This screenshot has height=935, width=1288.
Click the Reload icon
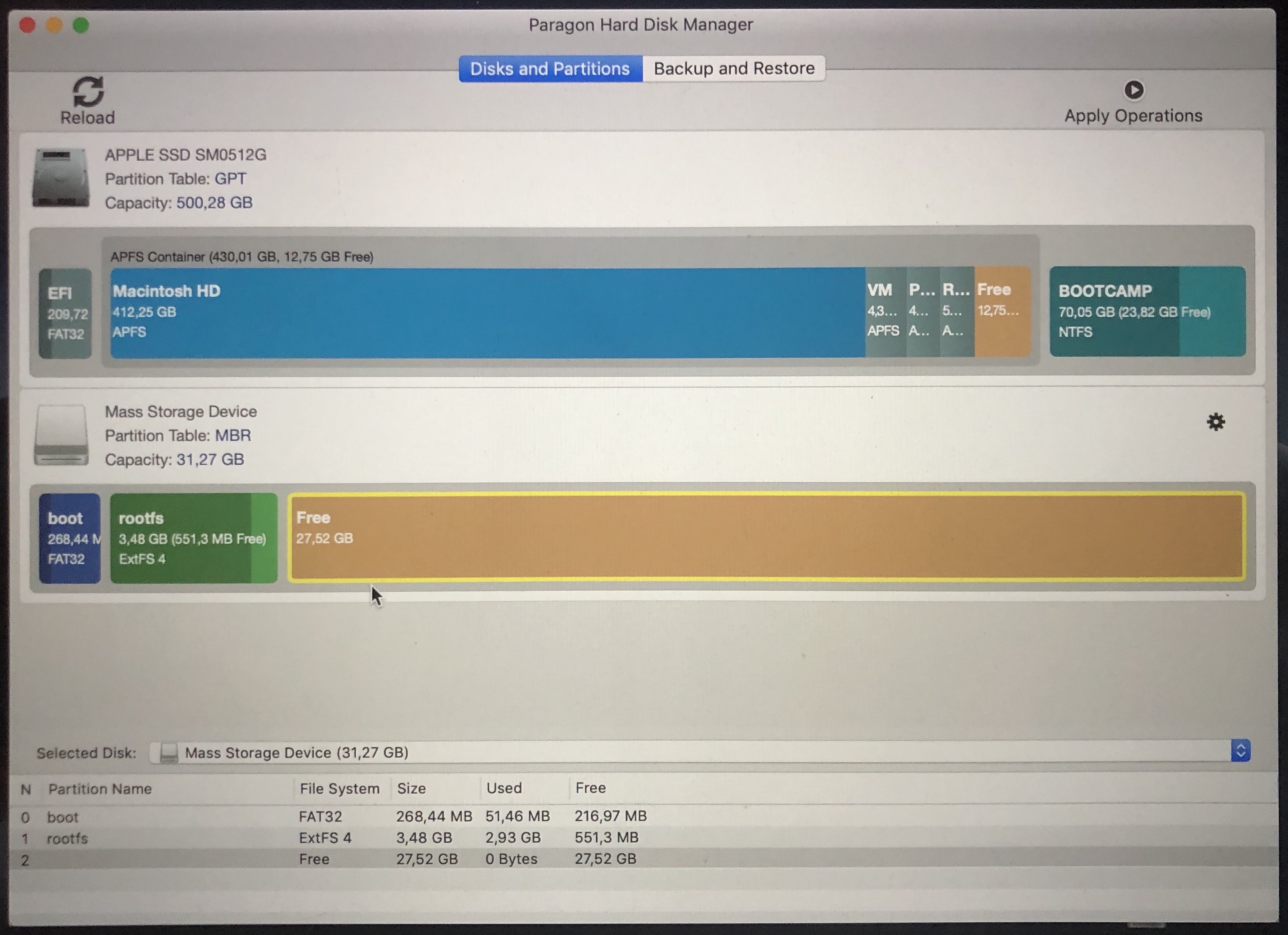[x=88, y=92]
